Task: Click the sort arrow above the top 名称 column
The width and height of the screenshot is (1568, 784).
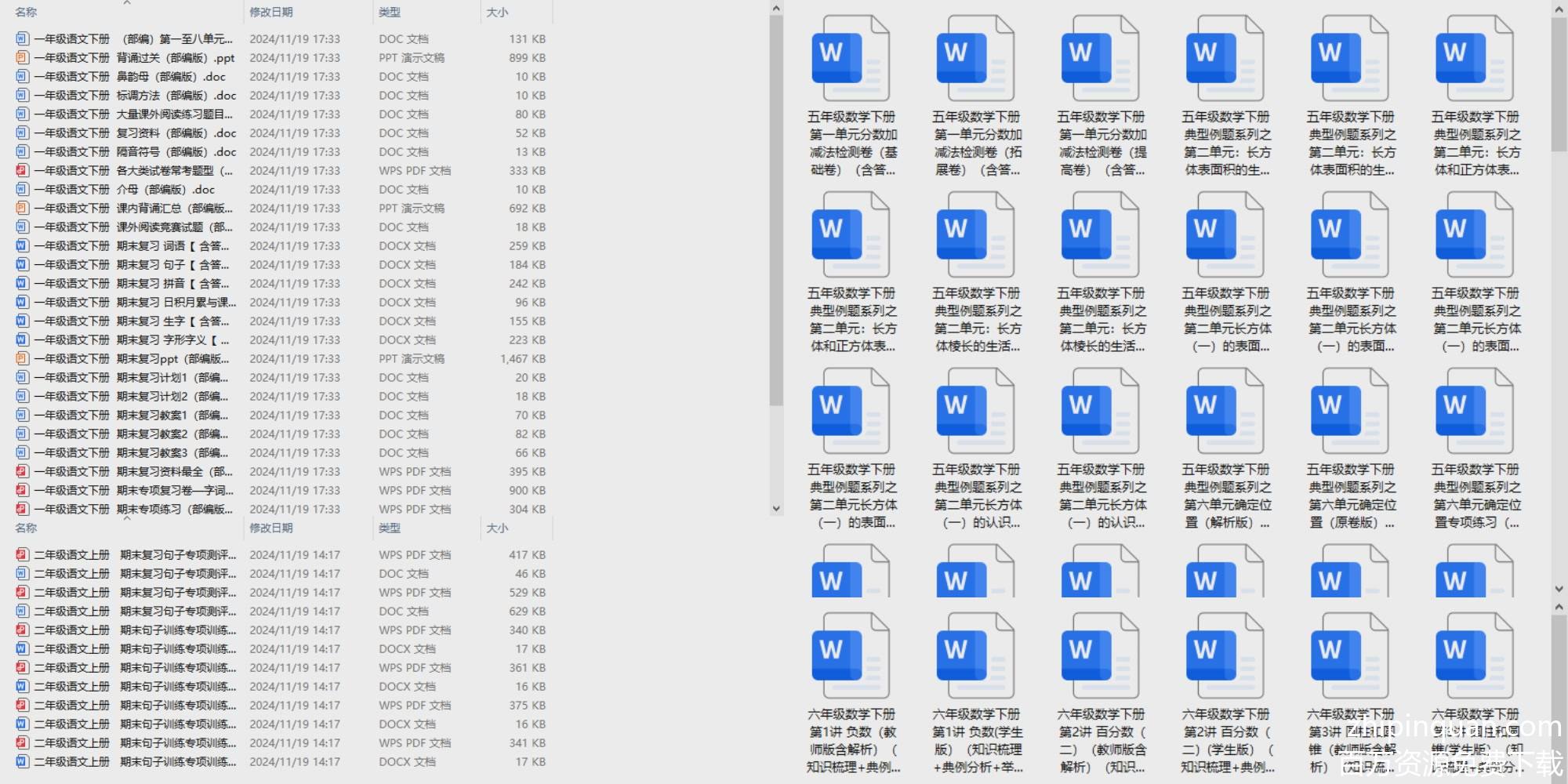Action: pos(127,4)
